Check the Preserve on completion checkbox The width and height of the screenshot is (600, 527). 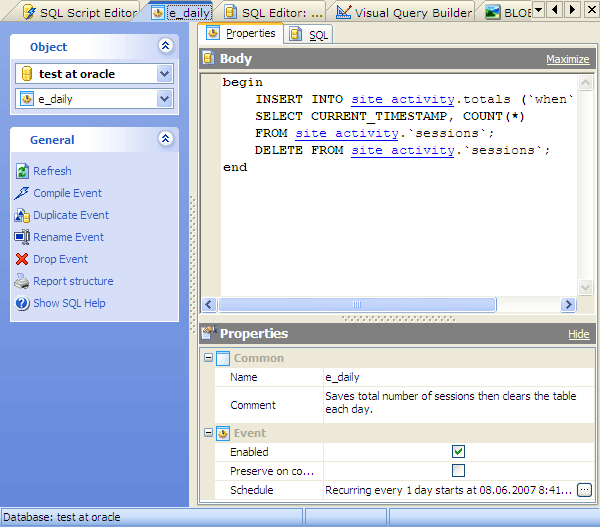[458, 471]
